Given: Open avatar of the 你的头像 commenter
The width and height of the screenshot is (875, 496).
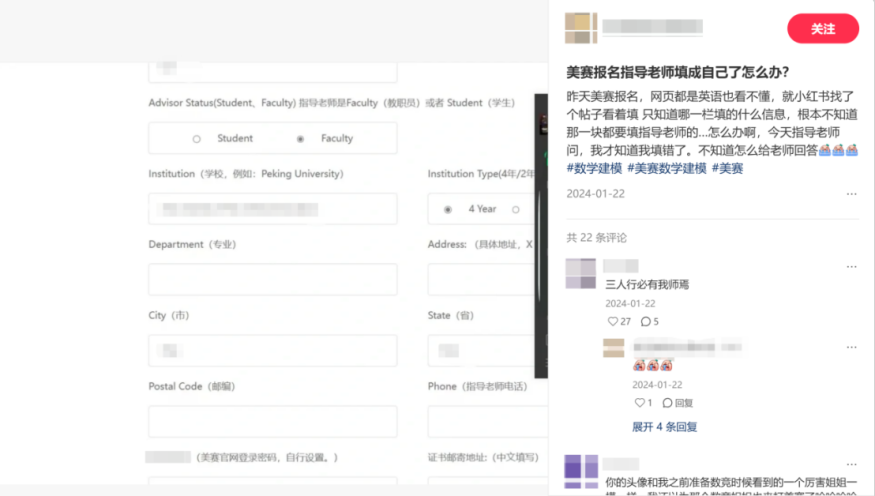Looking at the screenshot, I should point(581,471).
